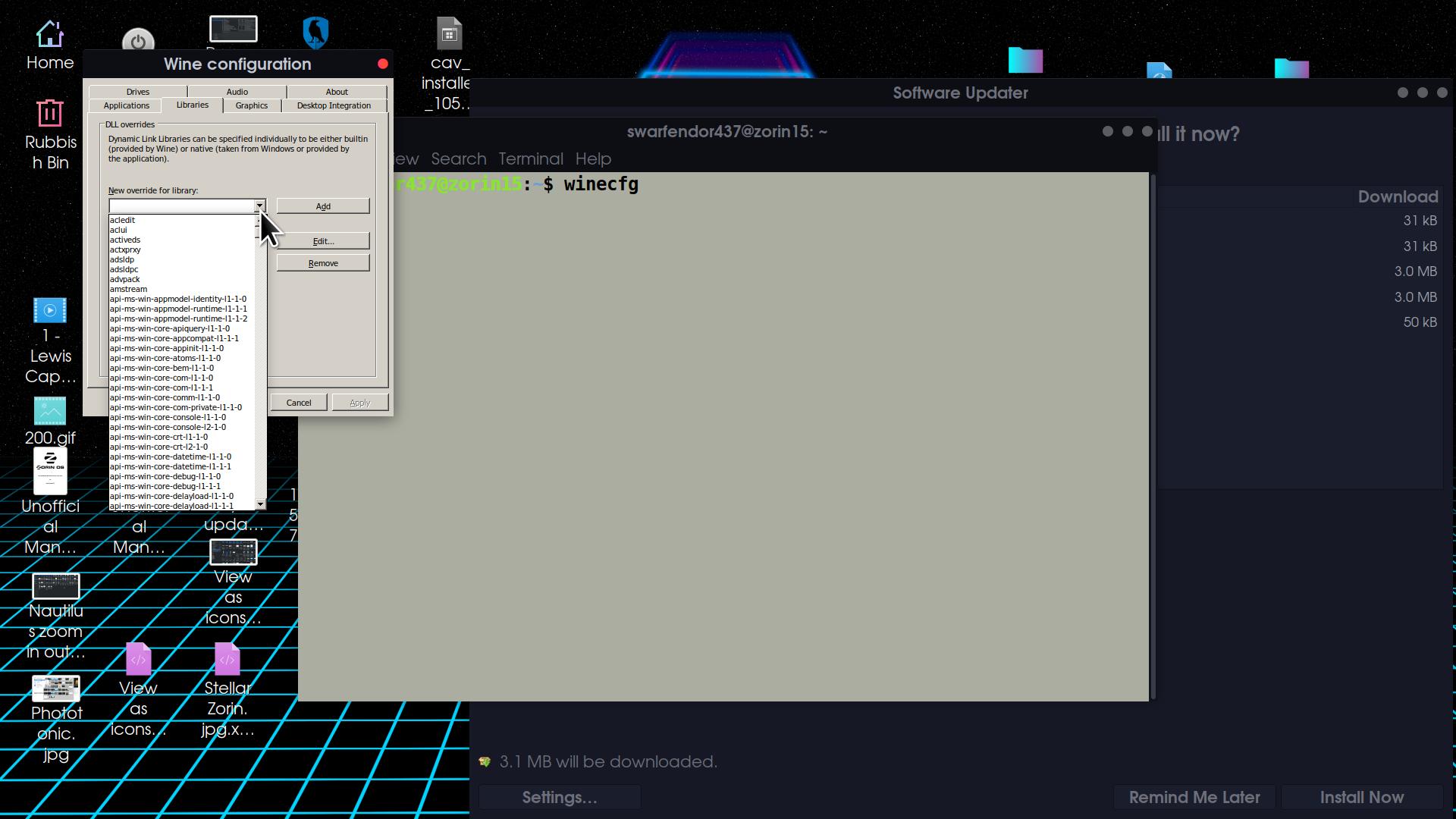Collapse the library override combo box arrow

point(259,206)
